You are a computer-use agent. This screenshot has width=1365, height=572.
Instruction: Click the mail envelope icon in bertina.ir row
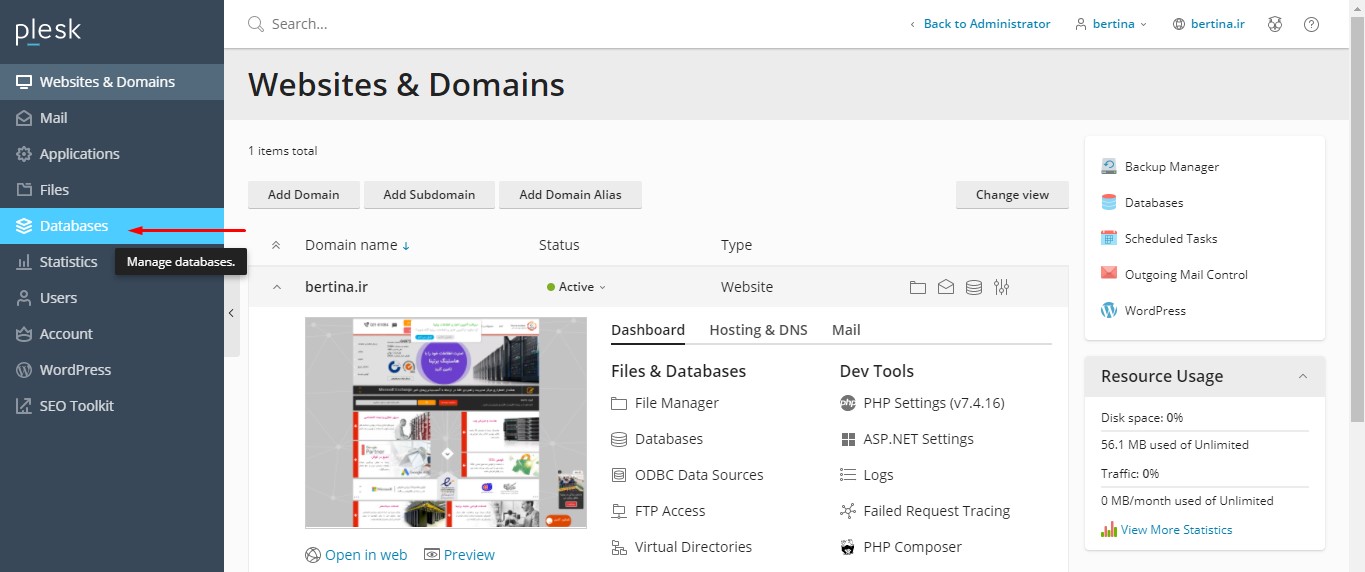click(945, 288)
